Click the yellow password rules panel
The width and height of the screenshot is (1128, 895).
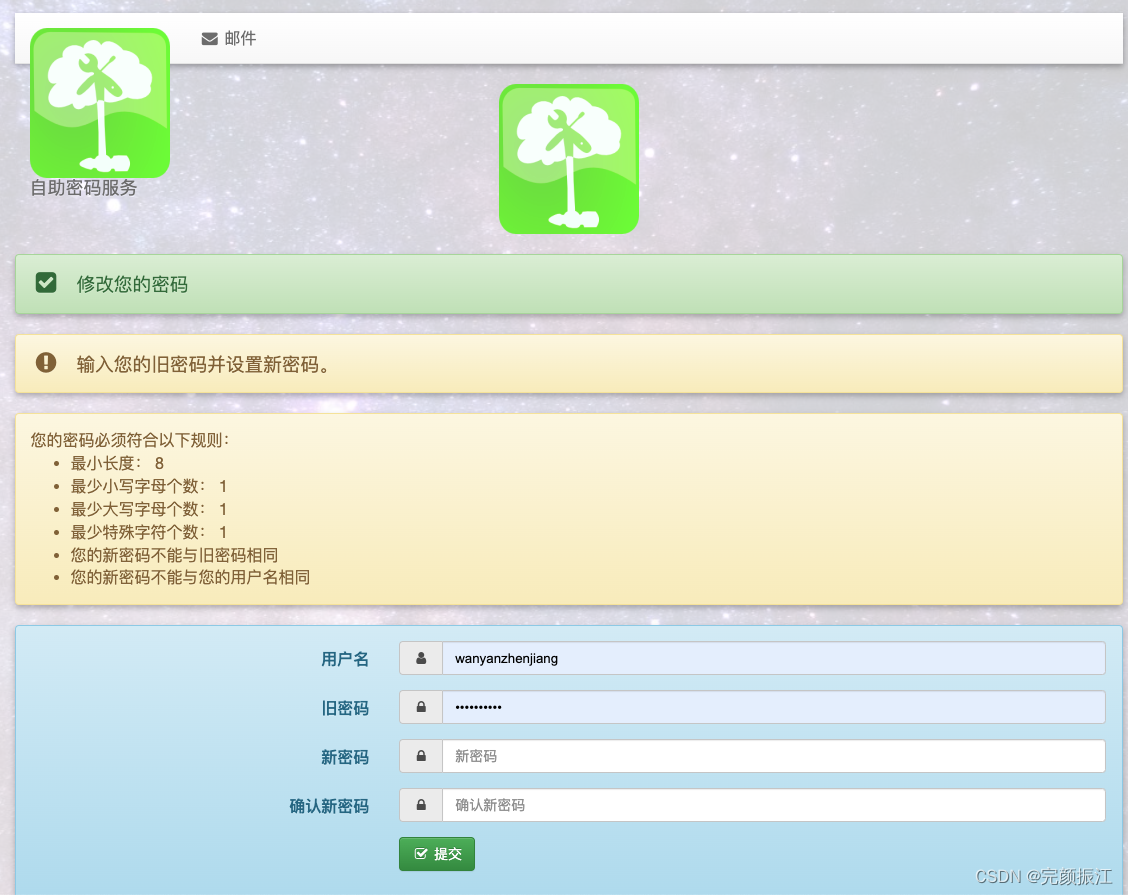(x=564, y=508)
